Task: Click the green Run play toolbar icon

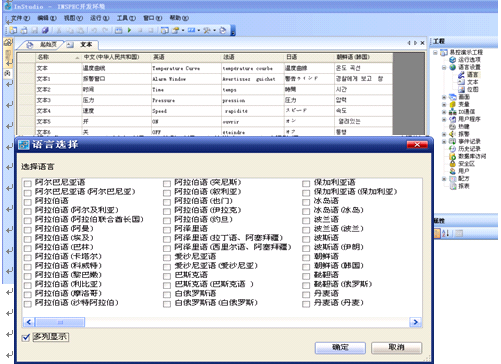Action: pyautogui.click(x=129, y=30)
